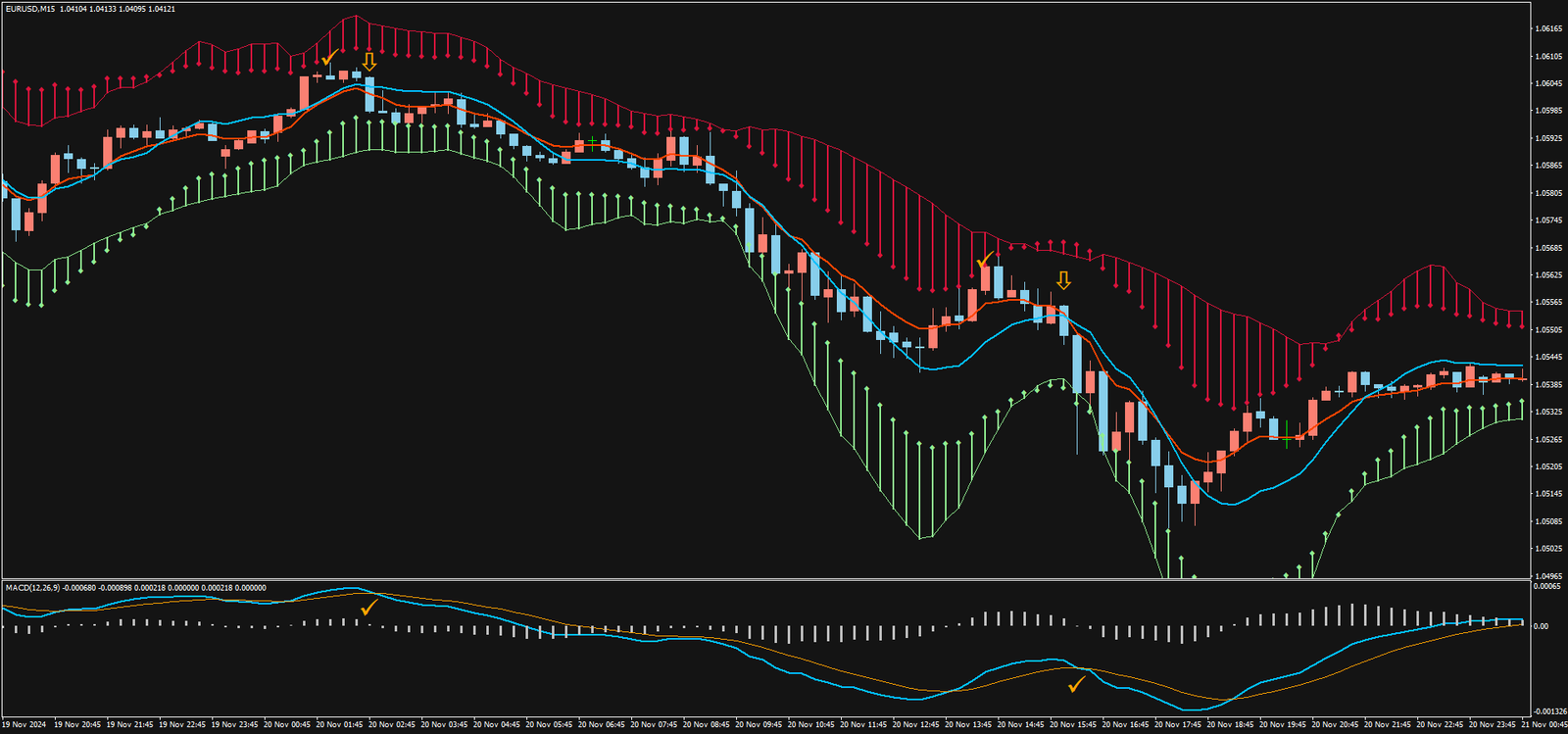Click the 1.04965 price level on the axis

pyautogui.click(x=1548, y=576)
